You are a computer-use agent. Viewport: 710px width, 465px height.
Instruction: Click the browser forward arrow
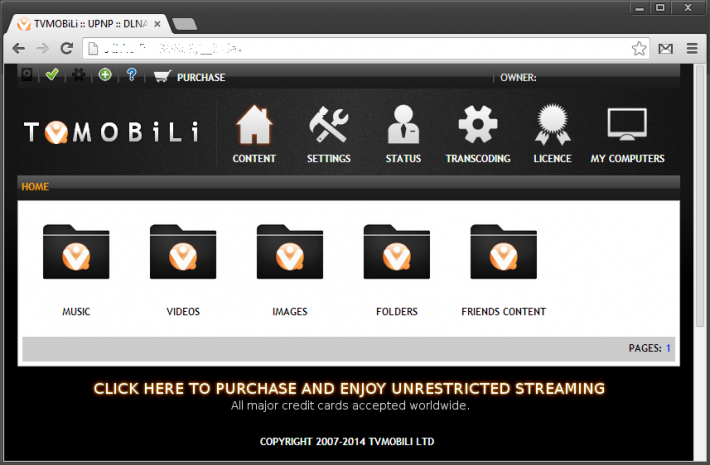point(43,48)
